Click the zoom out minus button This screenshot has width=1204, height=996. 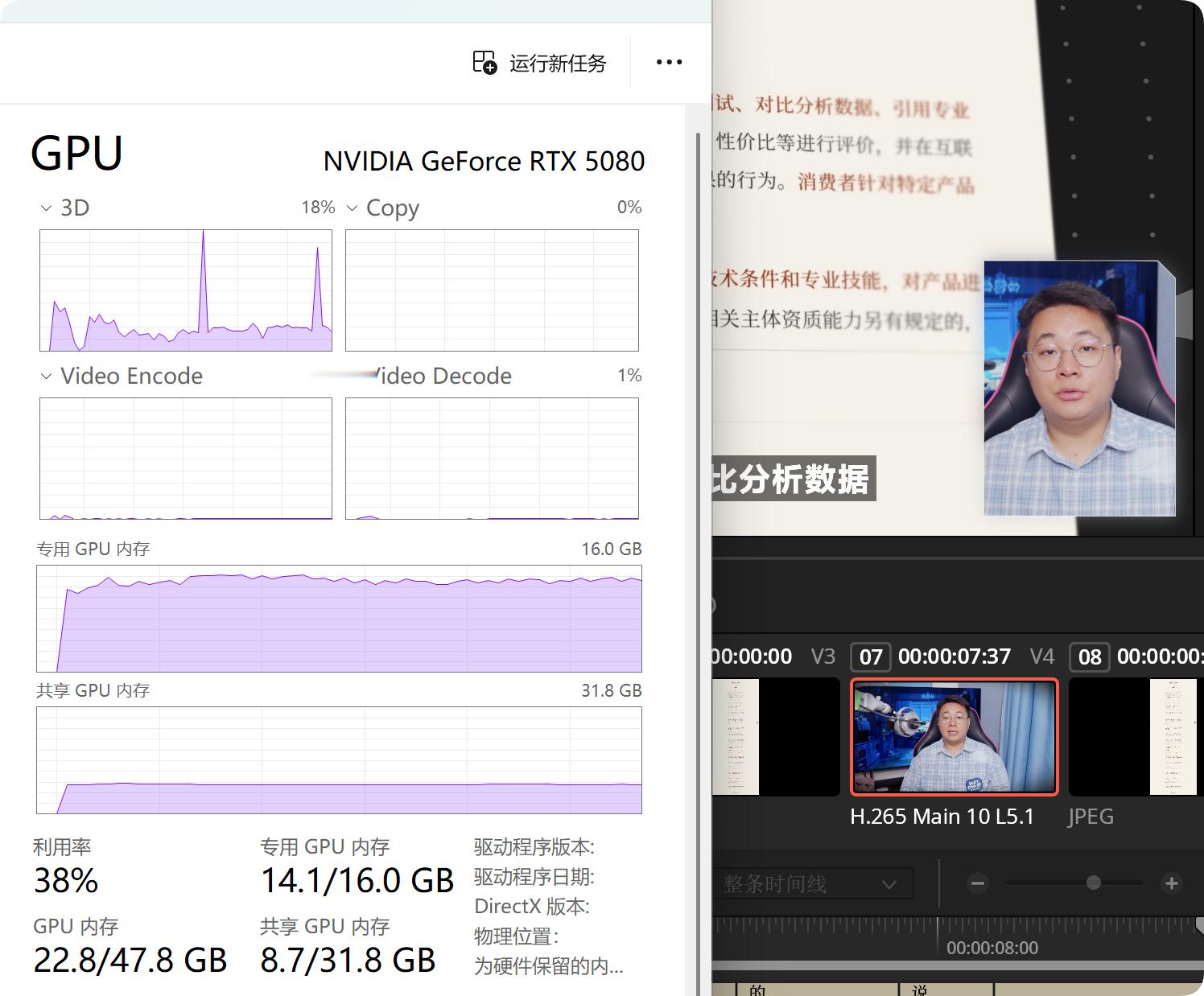click(x=978, y=883)
